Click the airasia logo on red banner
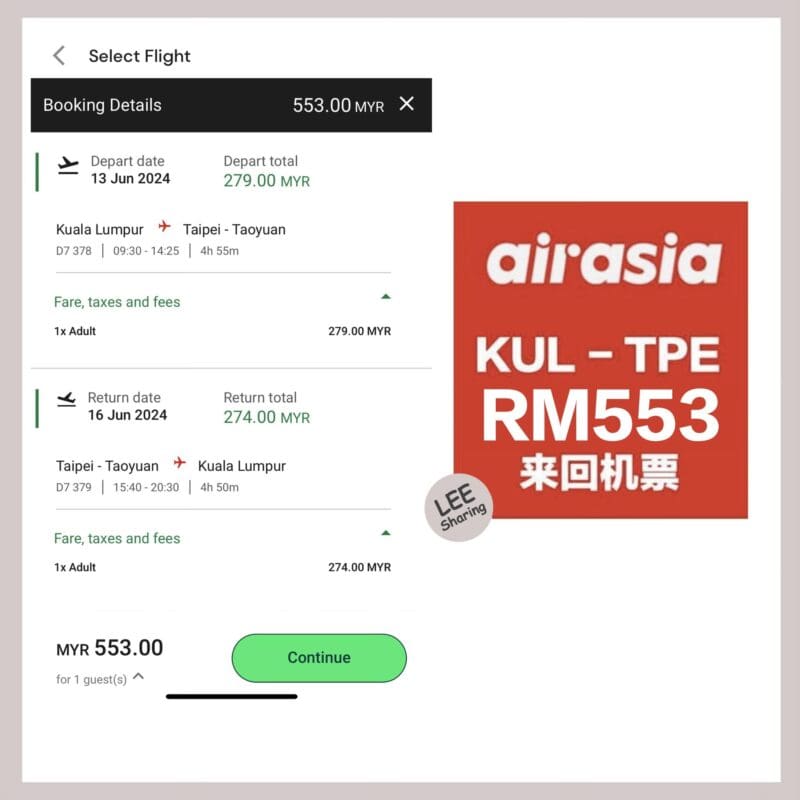This screenshot has width=800, height=800. click(x=604, y=259)
